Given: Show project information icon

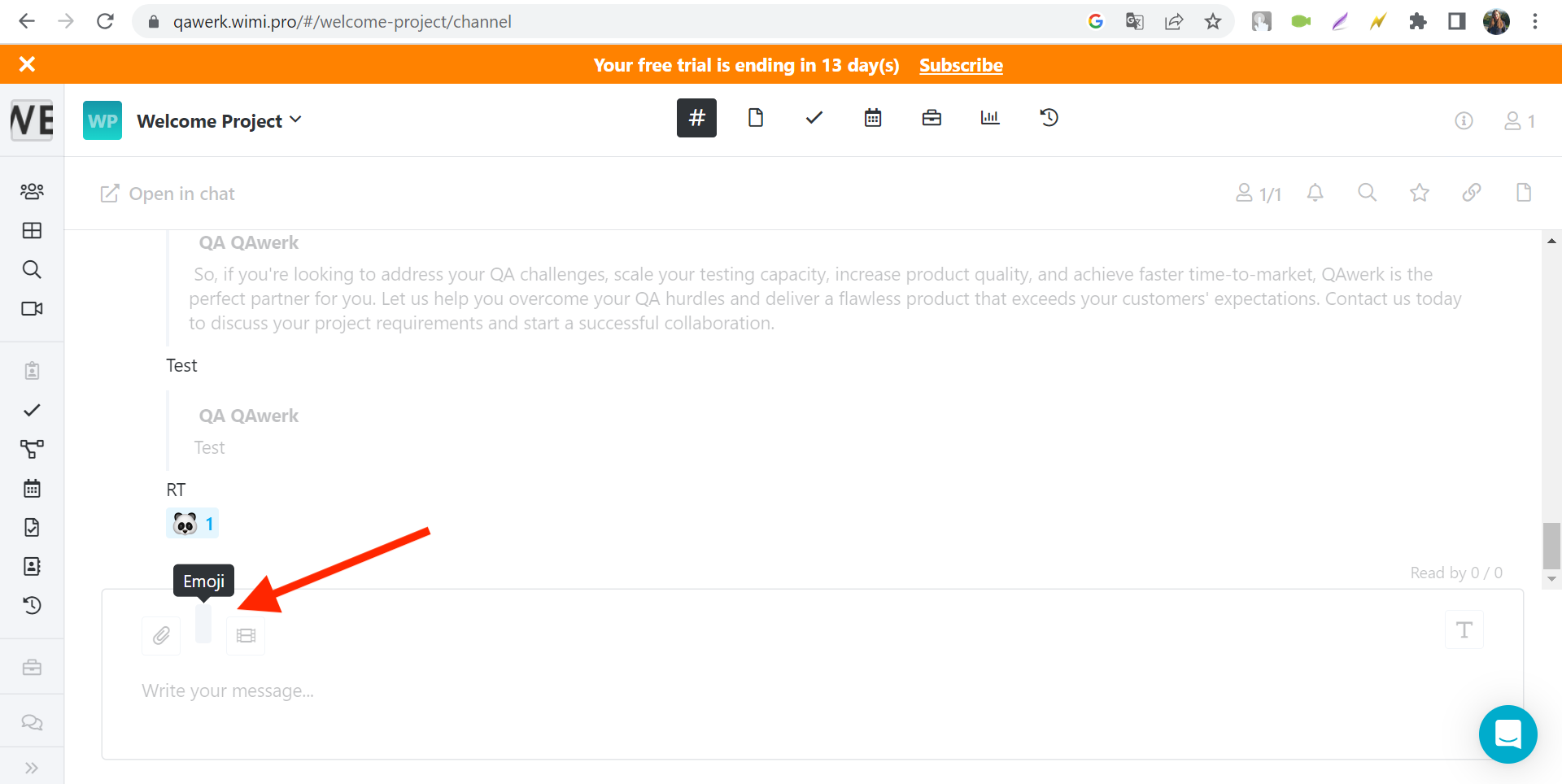Looking at the screenshot, I should (x=1464, y=120).
